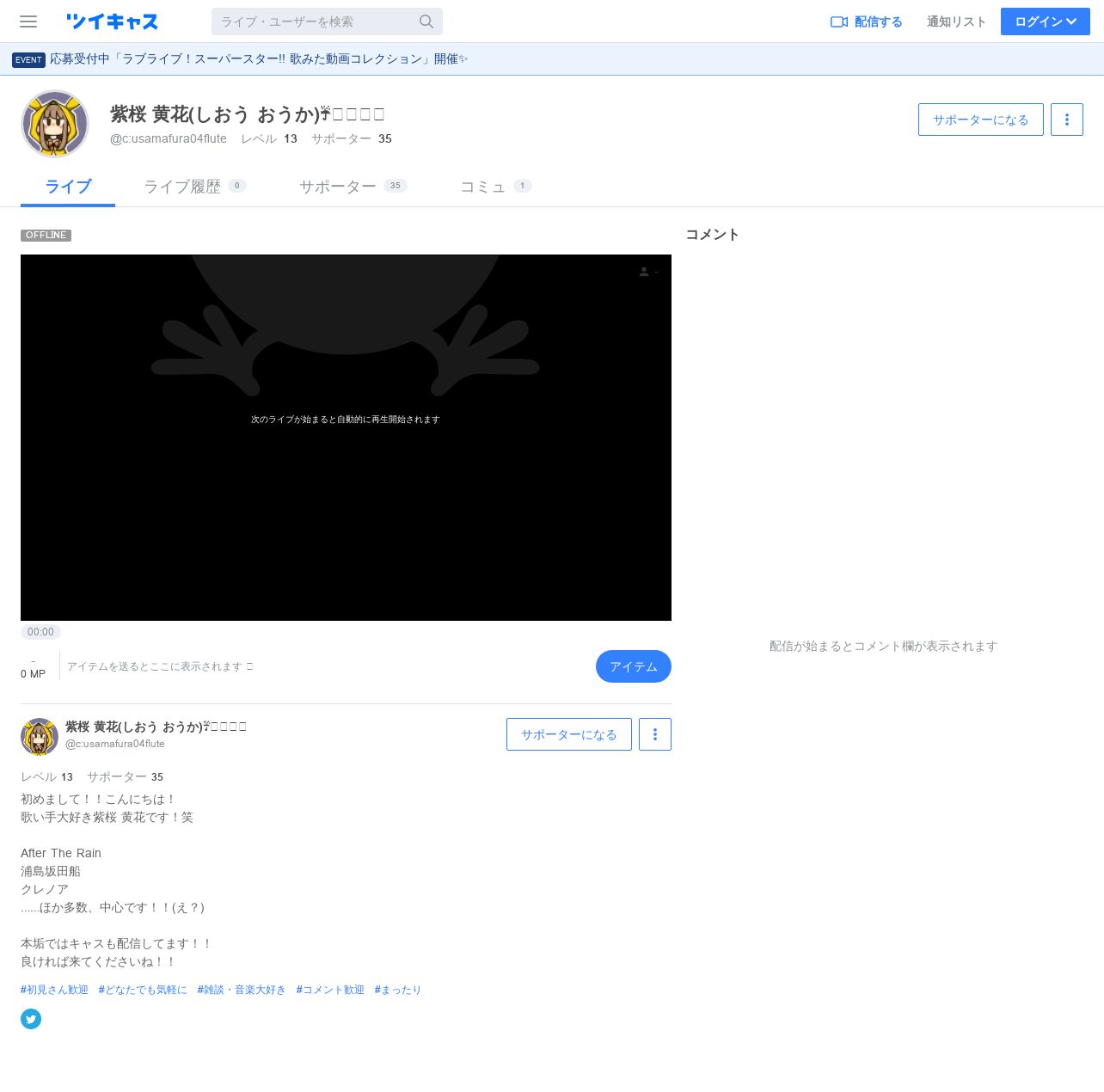The height and width of the screenshot is (1092, 1104).
Task: Expand the ログイン dropdown button
Action: pyautogui.click(x=1046, y=21)
